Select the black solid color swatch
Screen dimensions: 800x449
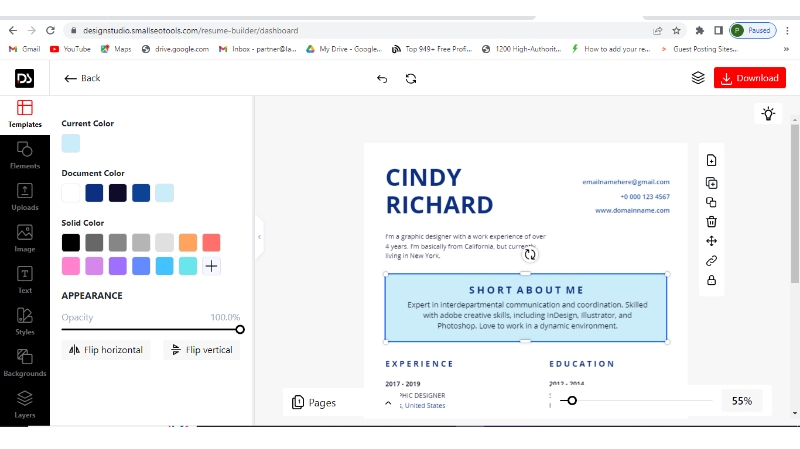coord(71,243)
